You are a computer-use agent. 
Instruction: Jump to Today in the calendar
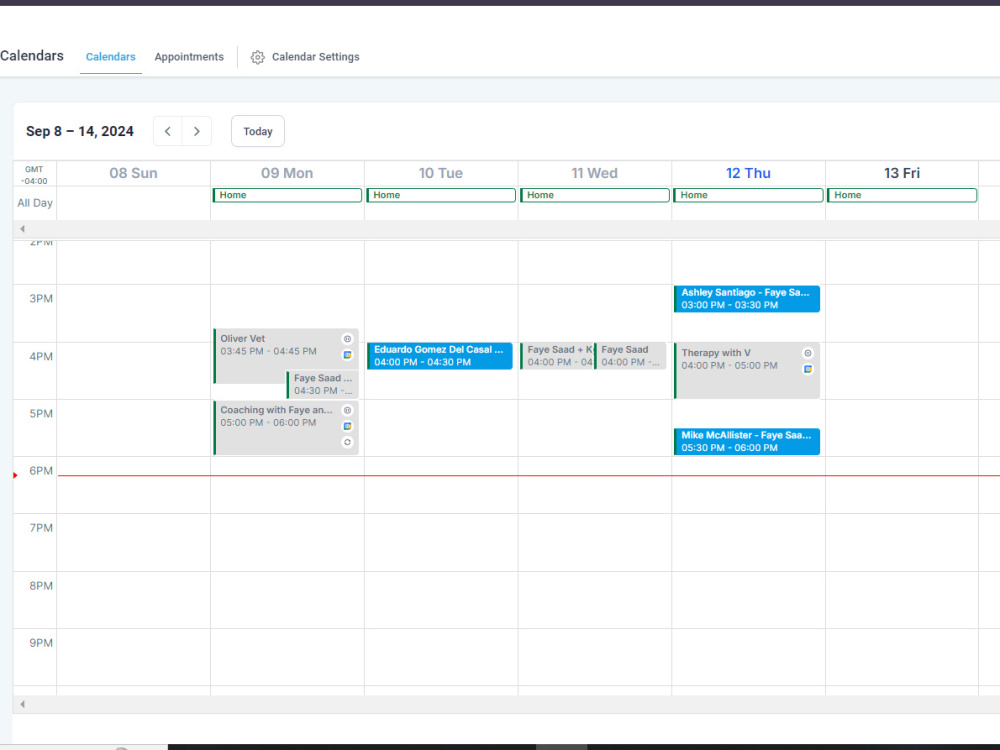click(x=258, y=131)
